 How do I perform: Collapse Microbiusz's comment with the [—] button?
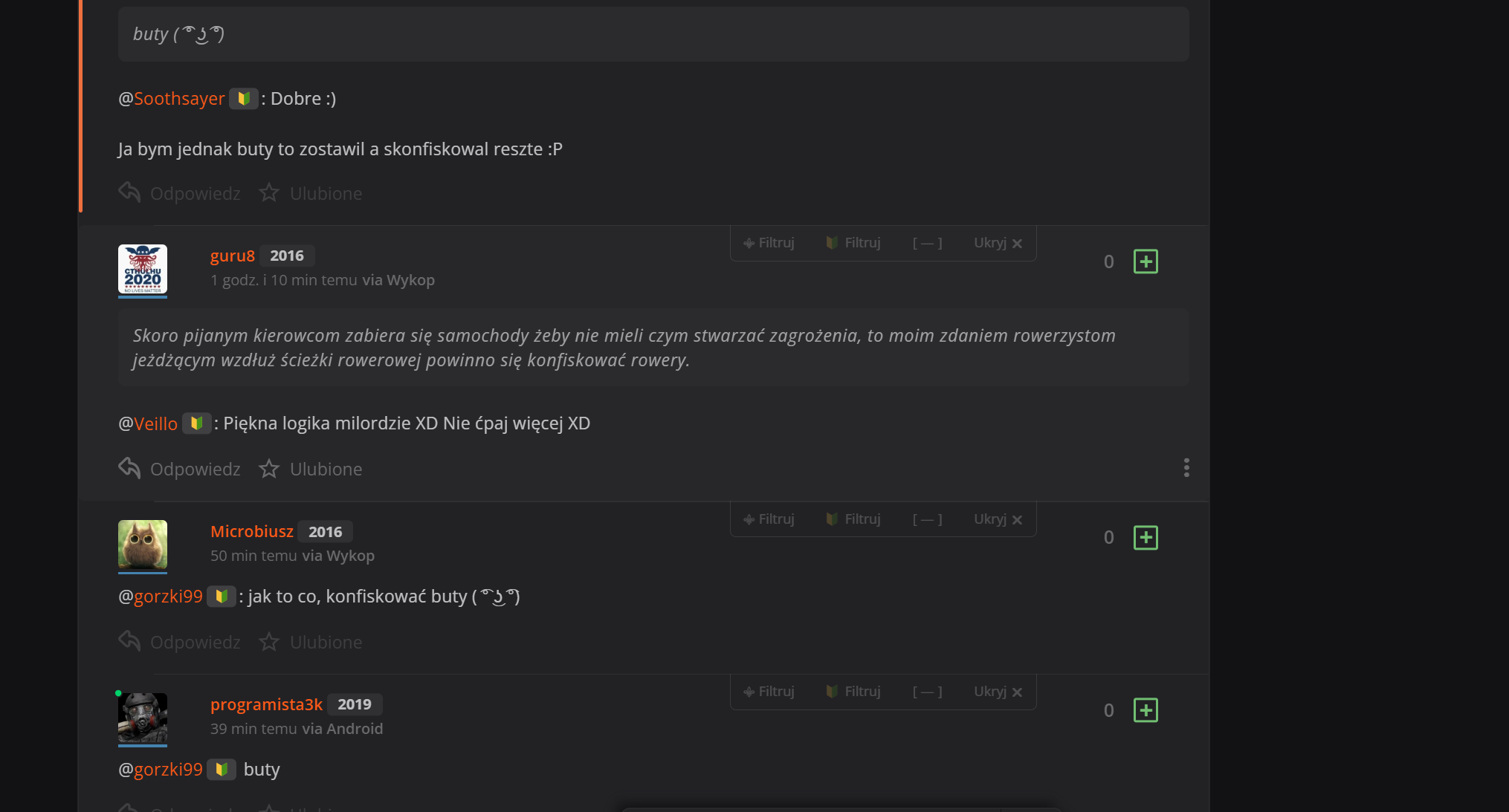point(927,519)
